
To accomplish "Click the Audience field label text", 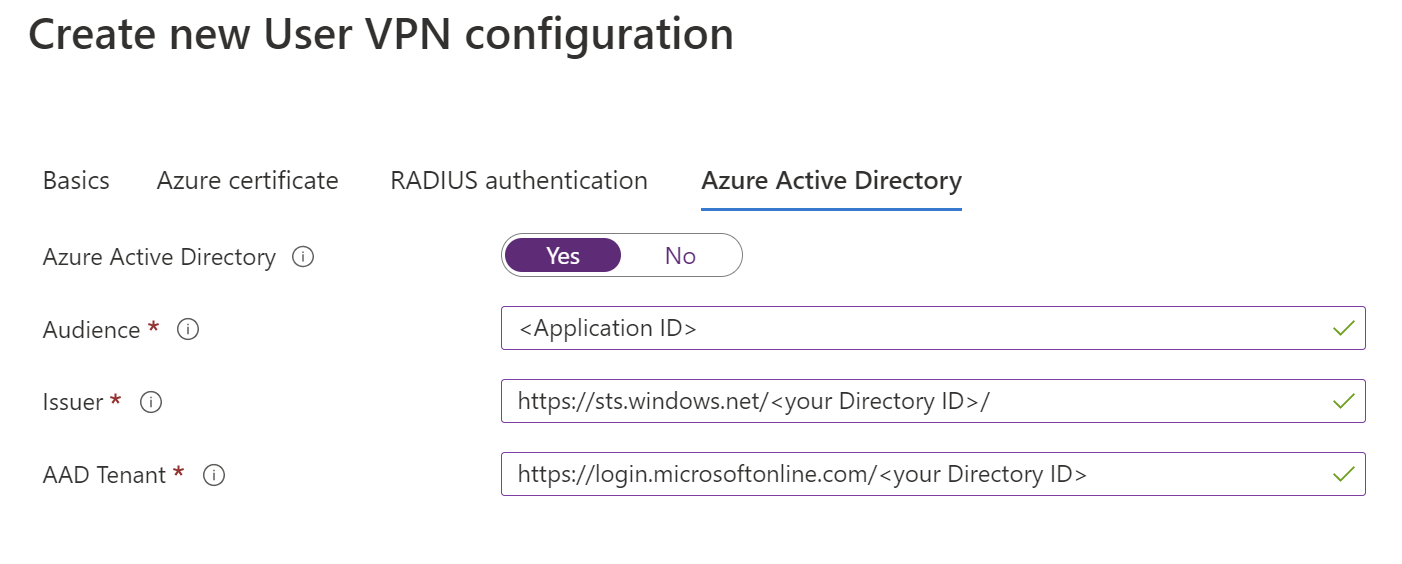I will click(x=91, y=330).
